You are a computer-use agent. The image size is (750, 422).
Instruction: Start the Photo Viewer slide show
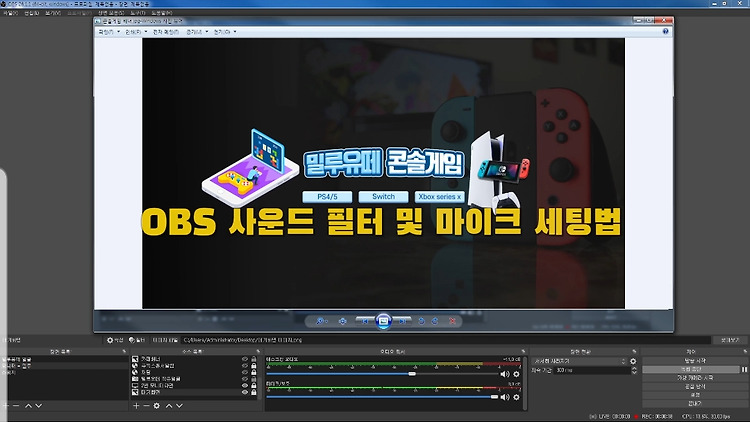[x=384, y=321]
